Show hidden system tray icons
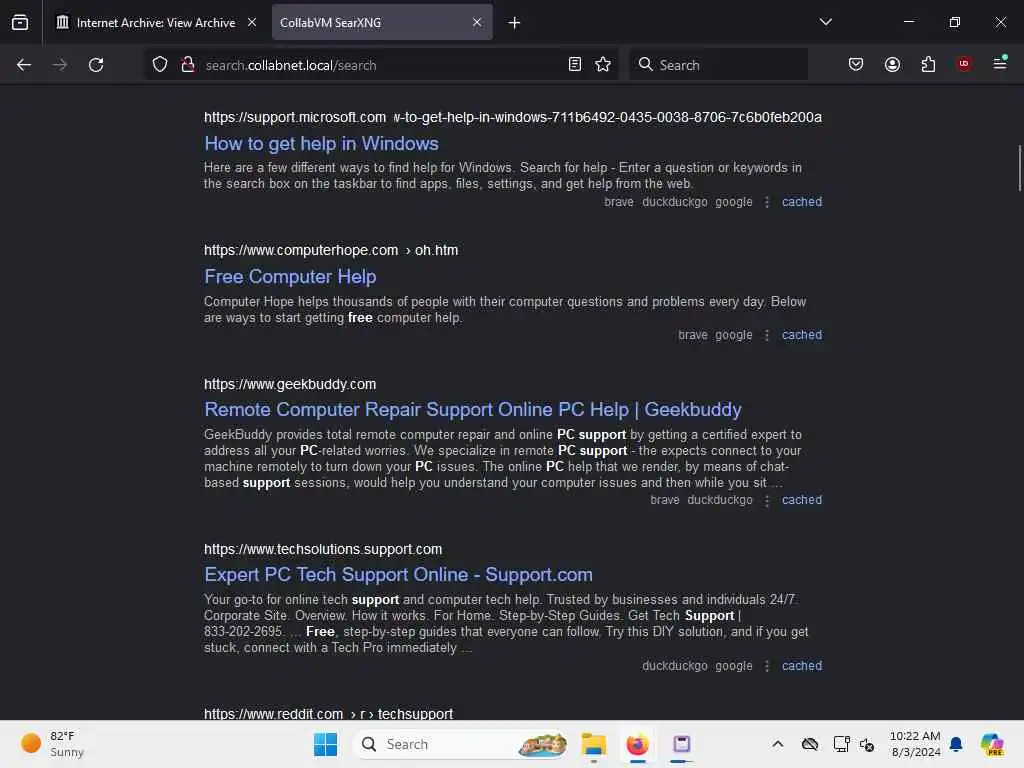This screenshot has width=1024, height=768. click(777, 744)
